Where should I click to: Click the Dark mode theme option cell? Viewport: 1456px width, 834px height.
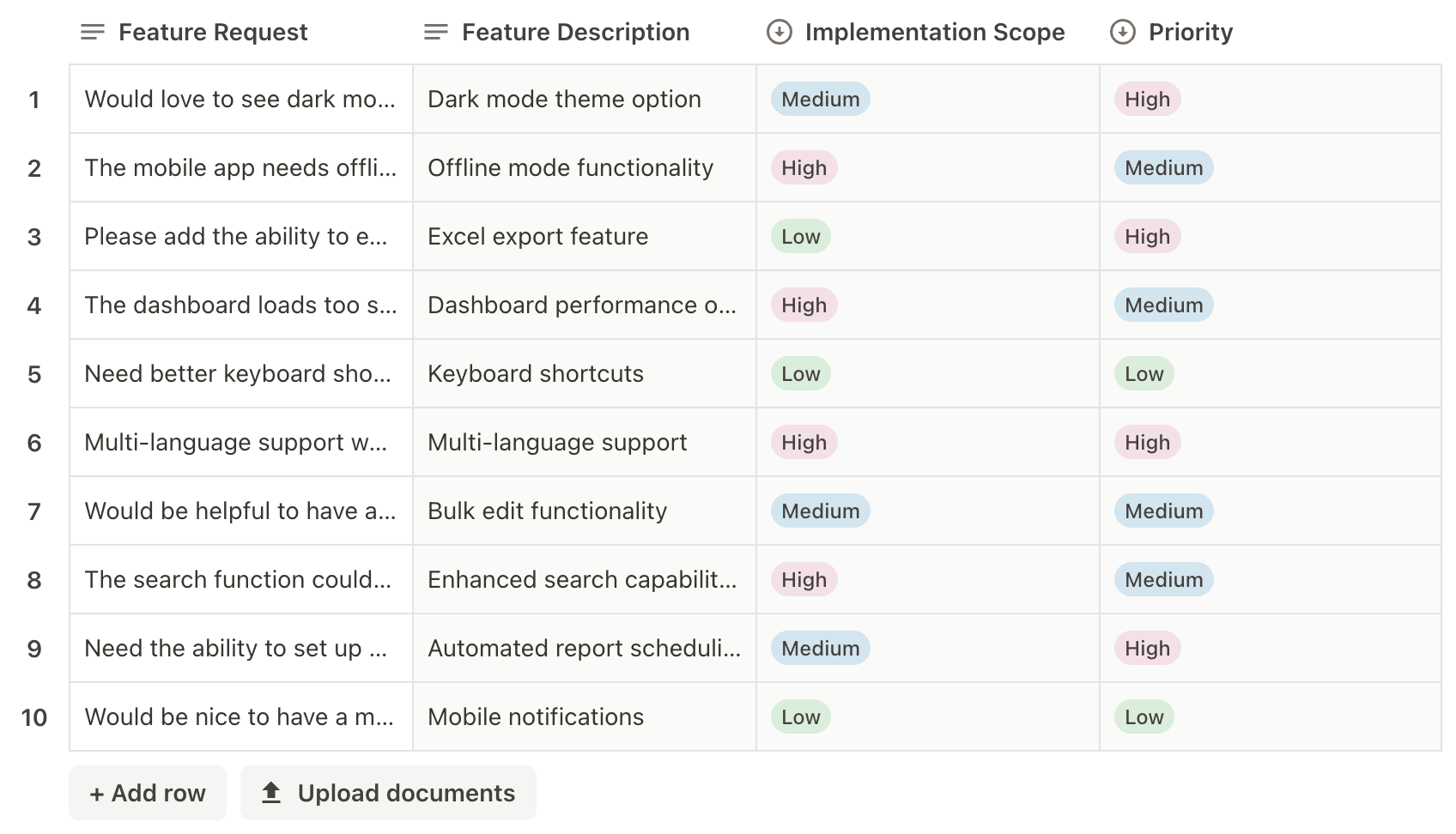(564, 99)
